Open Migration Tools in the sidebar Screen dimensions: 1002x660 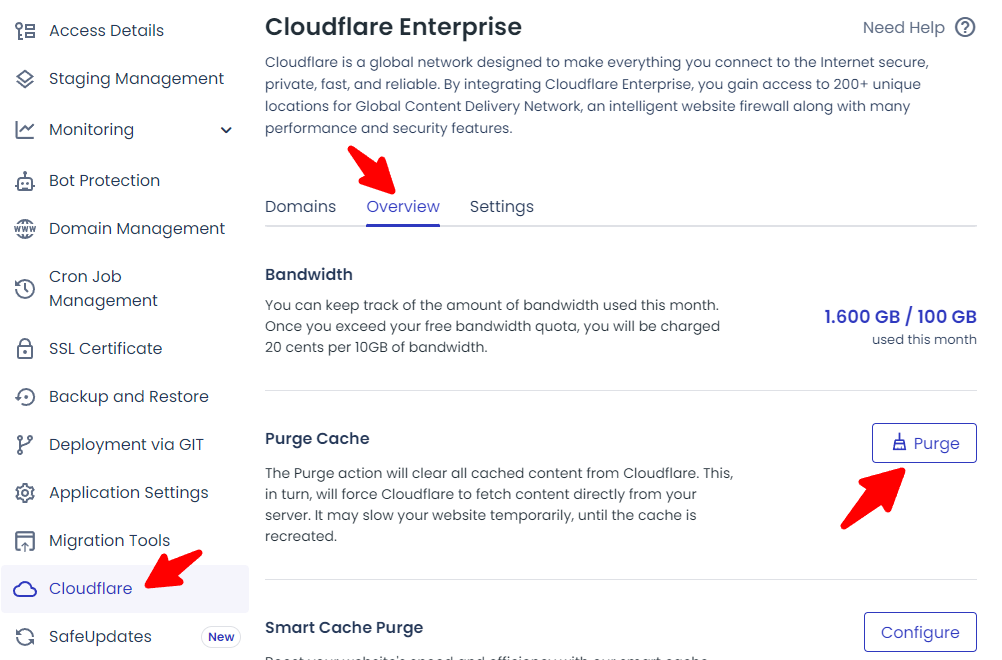(109, 541)
